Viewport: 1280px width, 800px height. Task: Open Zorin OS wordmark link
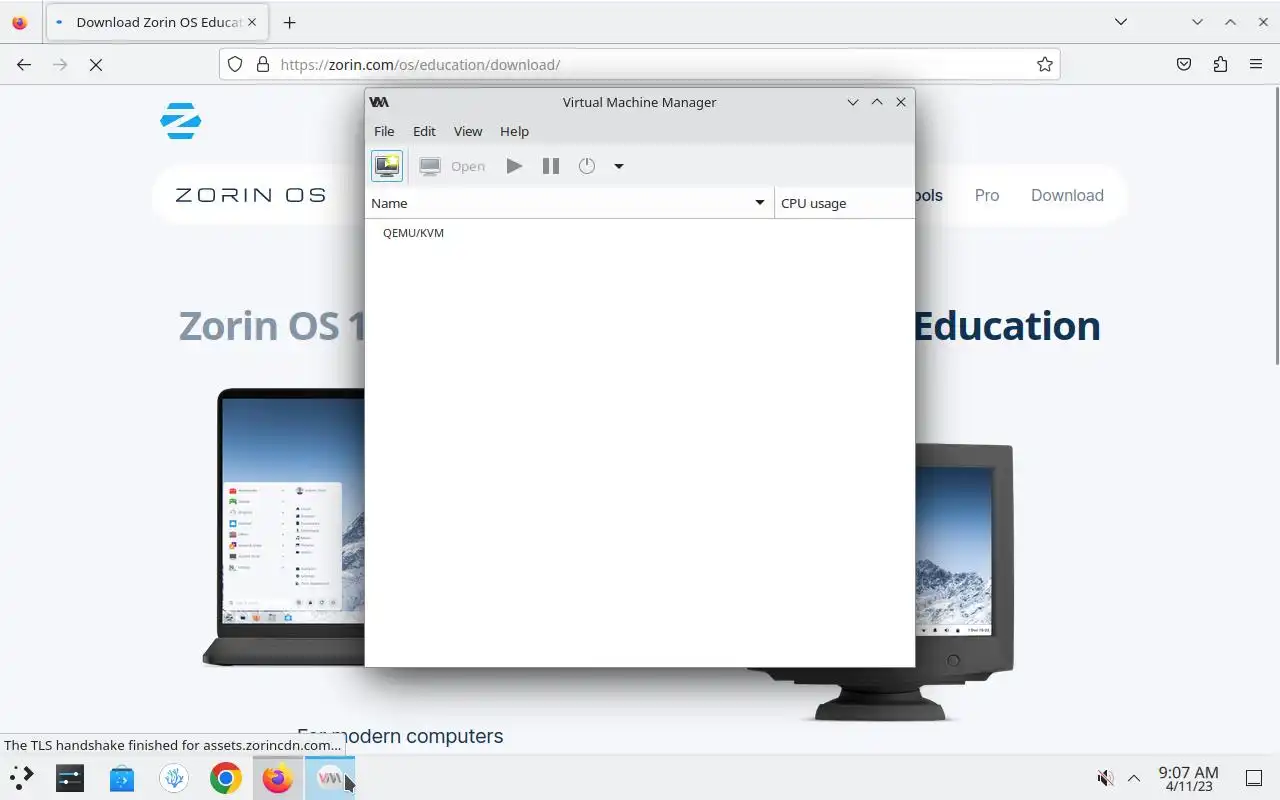click(x=250, y=195)
